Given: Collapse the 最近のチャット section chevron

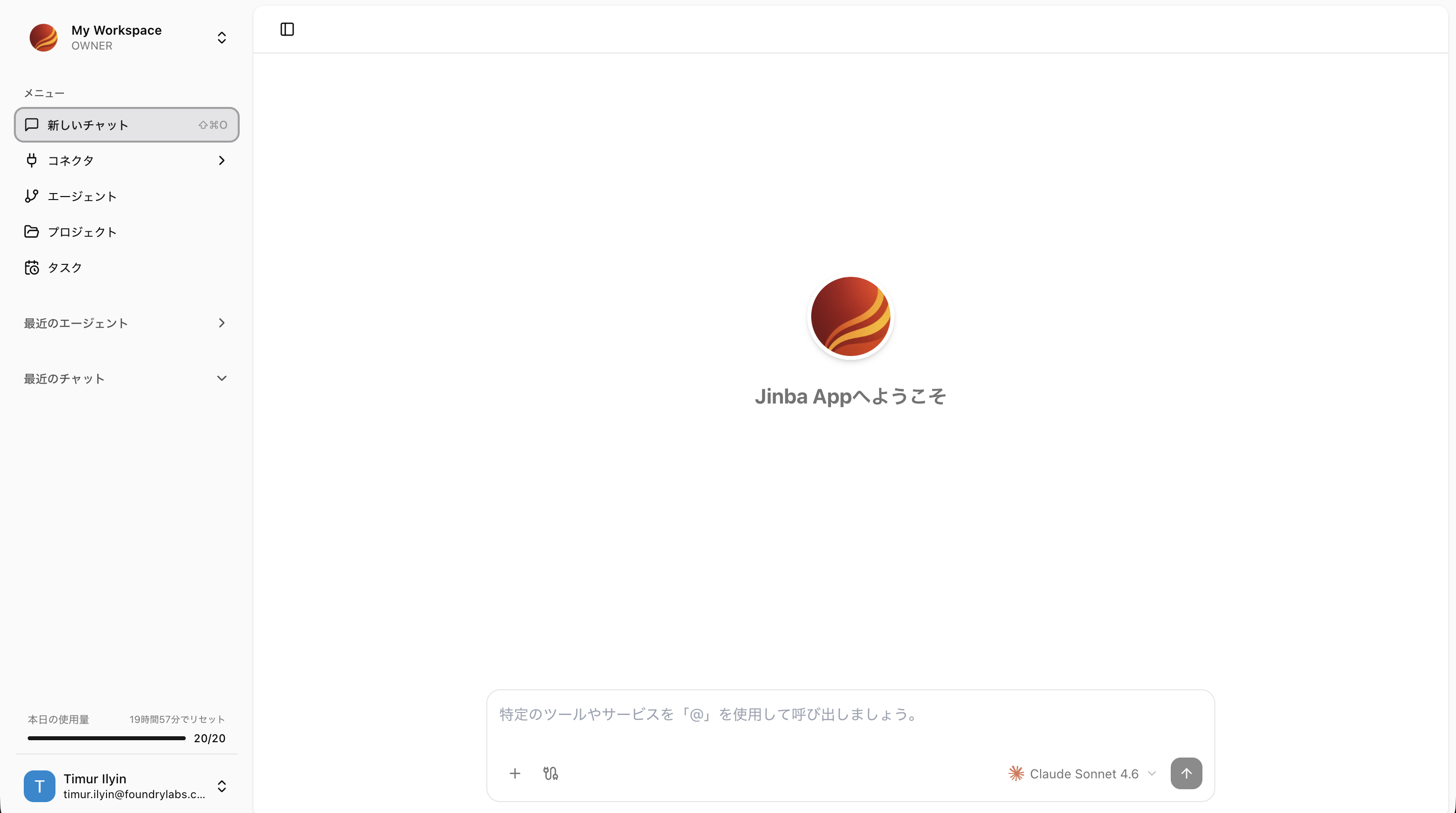Looking at the screenshot, I should pyautogui.click(x=221, y=378).
